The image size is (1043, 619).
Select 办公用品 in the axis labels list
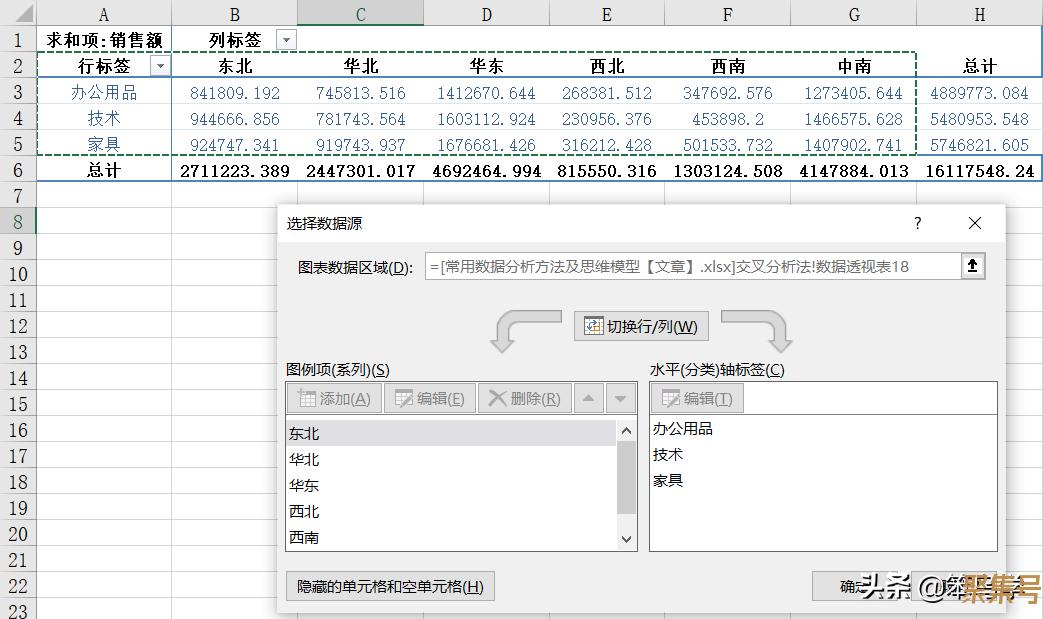coord(683,429)
